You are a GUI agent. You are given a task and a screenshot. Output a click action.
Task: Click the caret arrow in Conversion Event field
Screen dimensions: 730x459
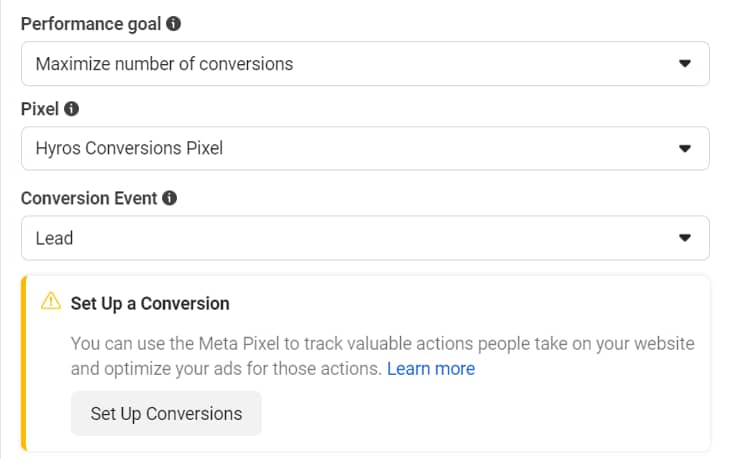(x=684, y=238)
